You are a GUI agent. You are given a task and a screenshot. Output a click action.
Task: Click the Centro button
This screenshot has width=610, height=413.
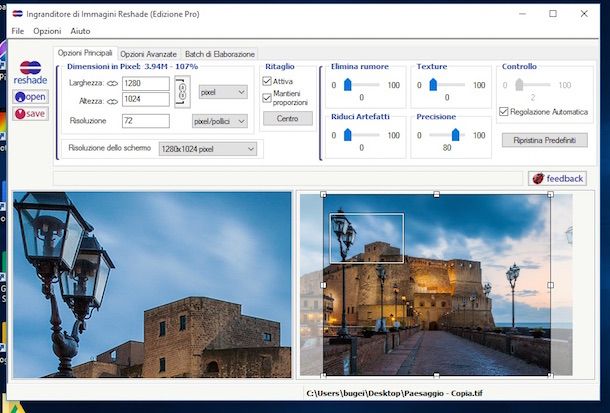coord(287,118)
